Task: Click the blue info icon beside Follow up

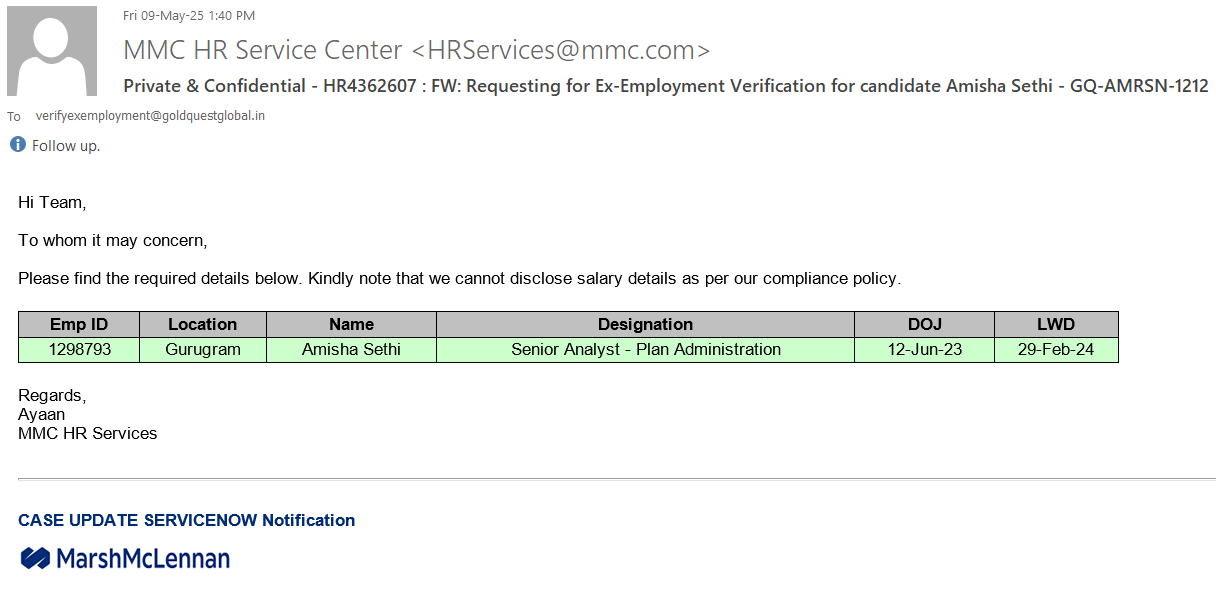Action: tap(17, 145)
